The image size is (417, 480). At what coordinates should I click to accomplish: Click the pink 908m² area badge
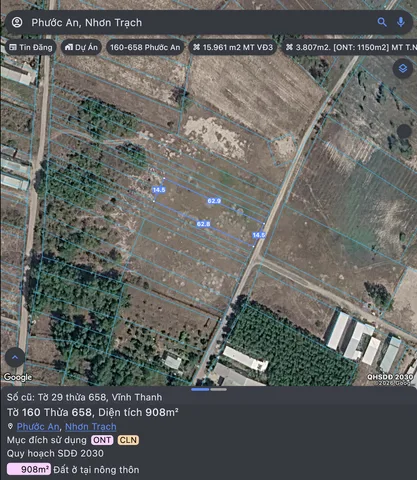coord(29,469)
